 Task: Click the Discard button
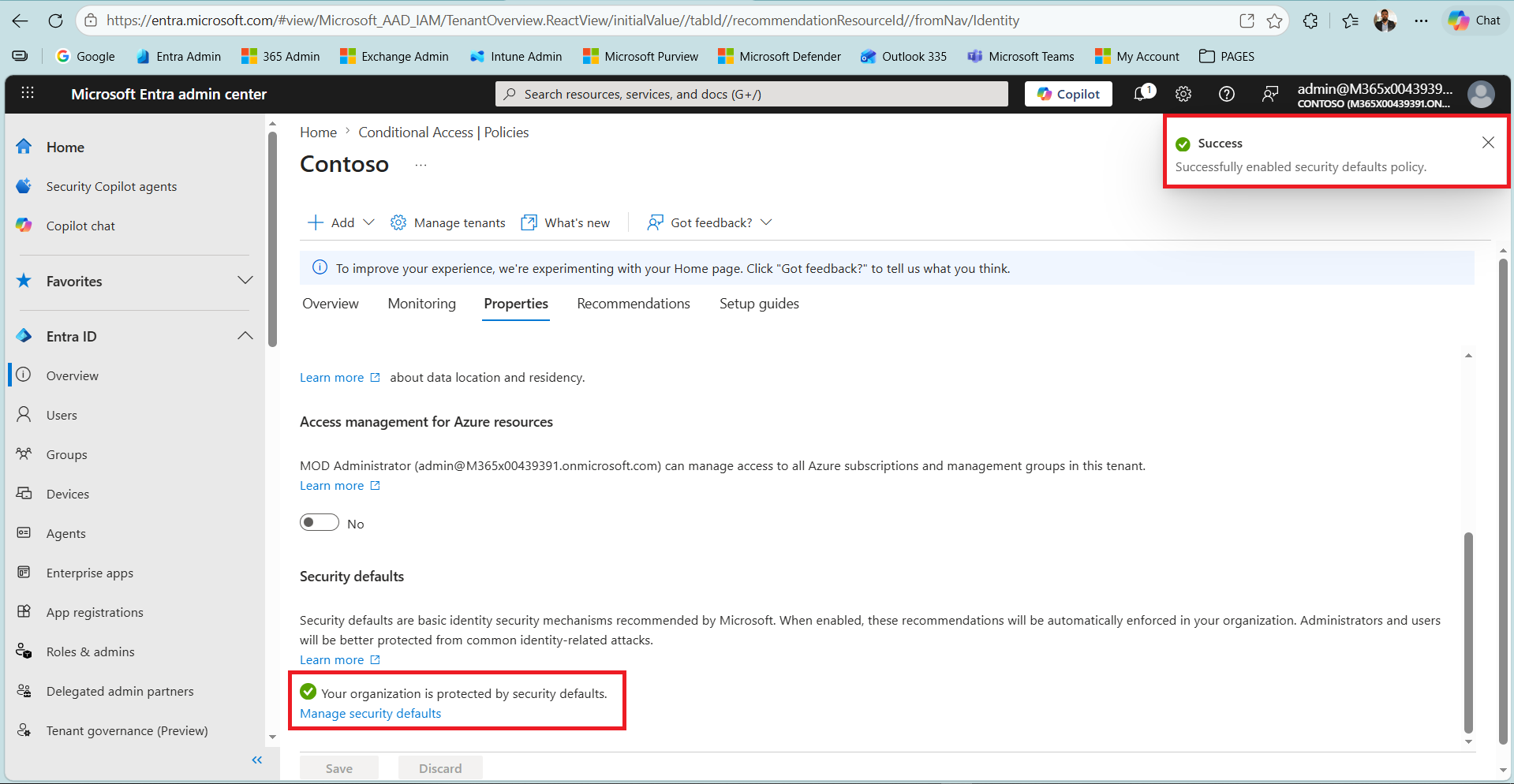coord(440,768)
